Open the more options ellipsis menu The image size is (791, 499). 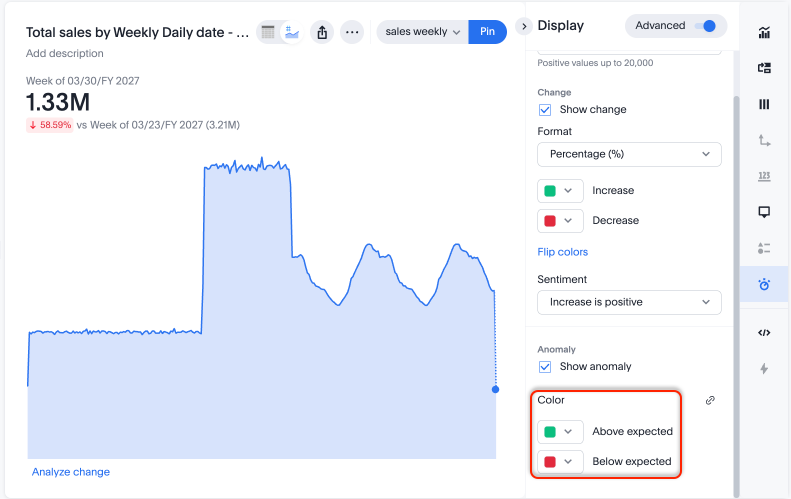coord(352,32)
